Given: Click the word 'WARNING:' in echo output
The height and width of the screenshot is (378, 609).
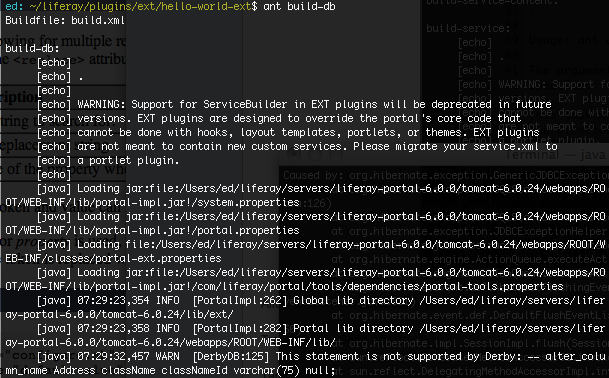Looking at the screenshot, I should 101,104.
